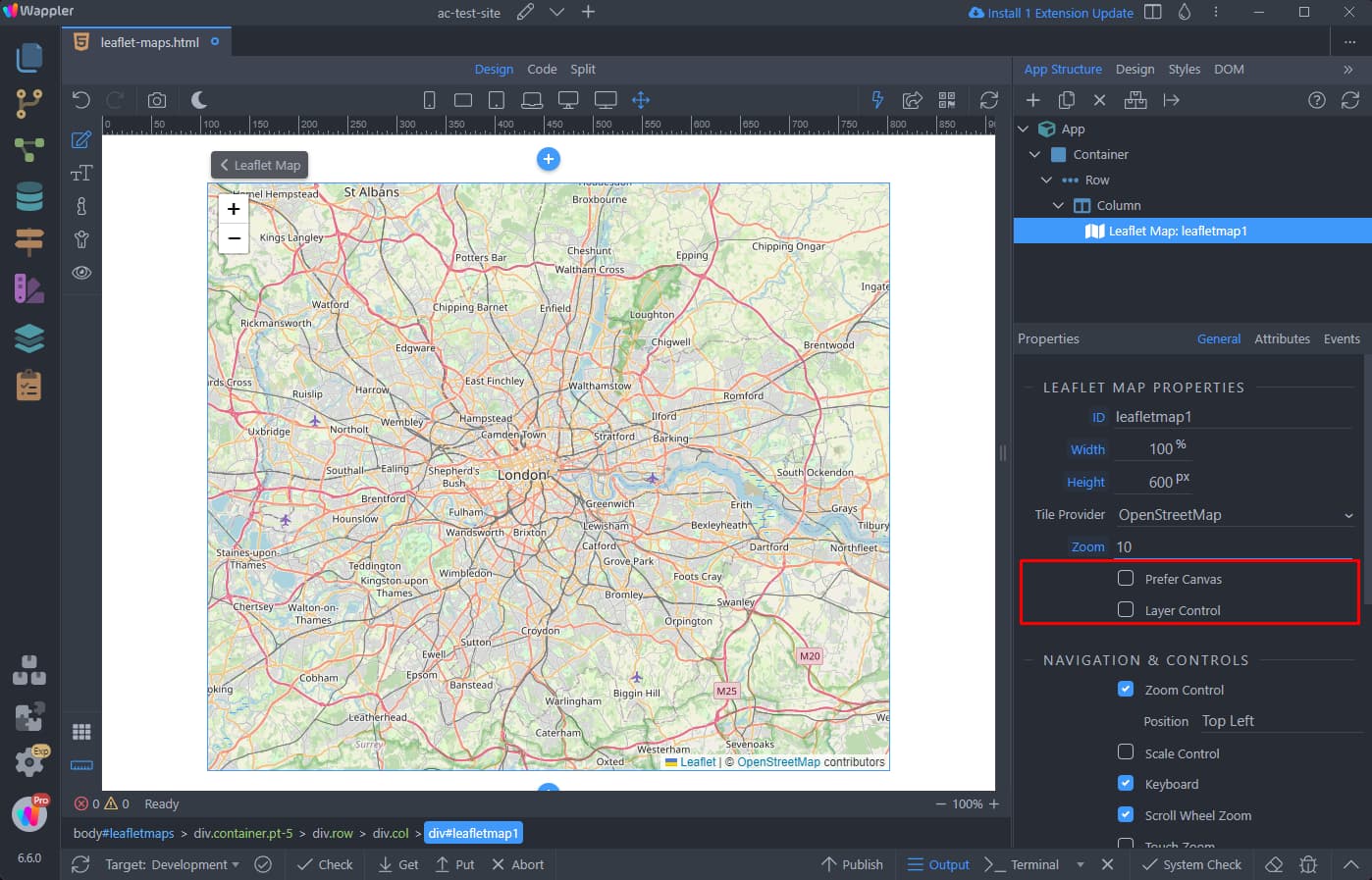1372x880 pixels.
Task: Select the desktop preview size icon
Action: tap(569, 99)
